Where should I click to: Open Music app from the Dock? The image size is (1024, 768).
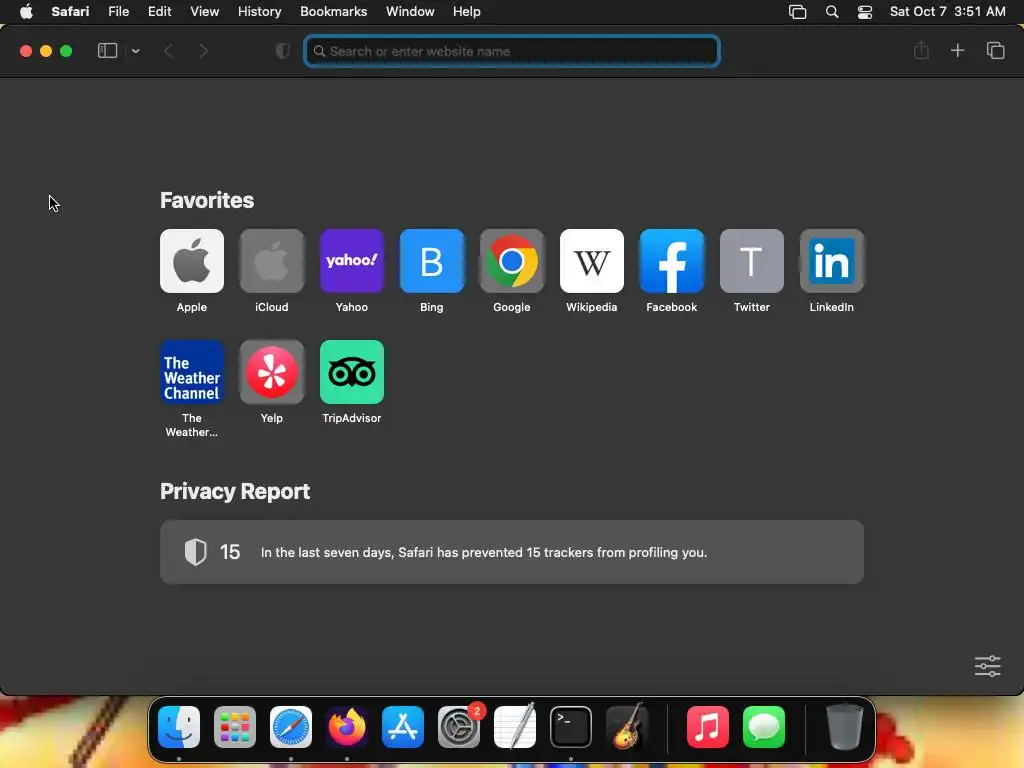click(708, 727)
